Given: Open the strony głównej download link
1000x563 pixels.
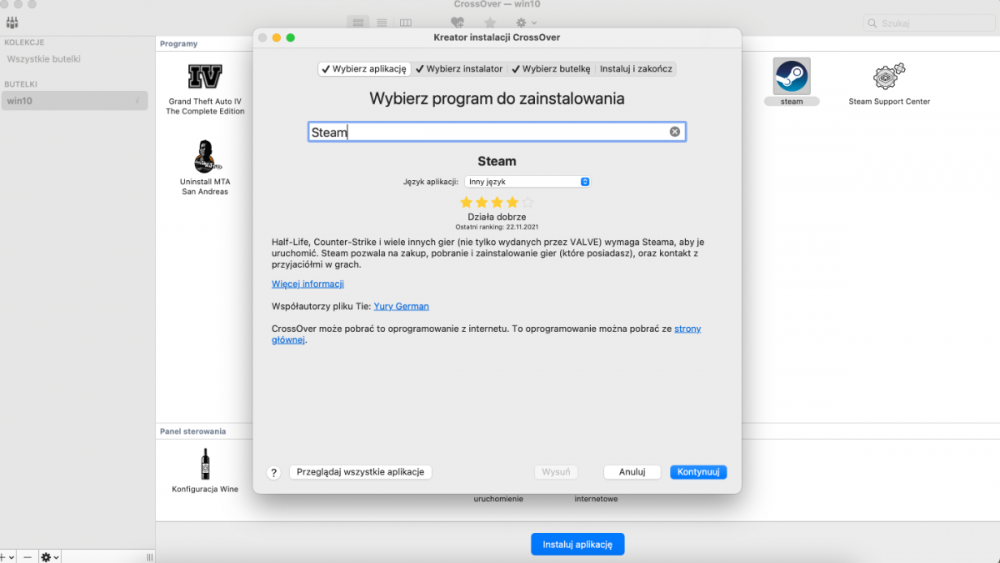Looking at the screenshot, I should click(x=688, y=329).
